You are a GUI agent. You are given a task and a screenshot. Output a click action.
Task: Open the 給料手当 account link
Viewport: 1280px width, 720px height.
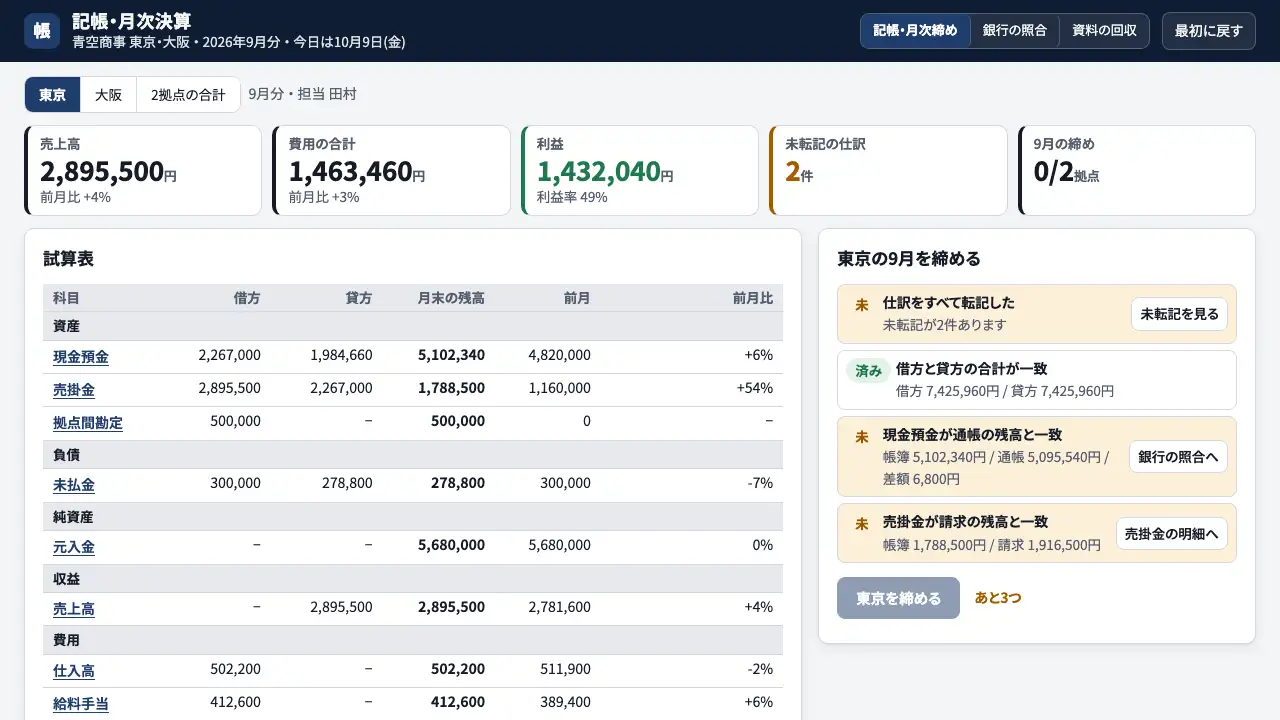tap(81, 704)
